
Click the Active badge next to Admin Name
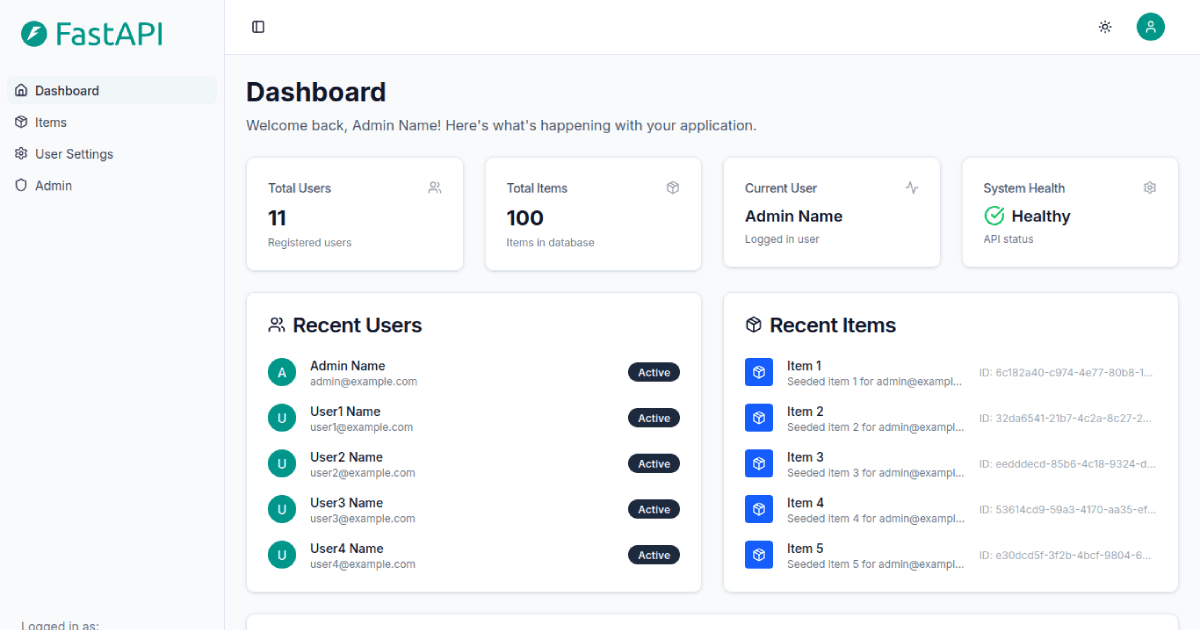[653, 372]
